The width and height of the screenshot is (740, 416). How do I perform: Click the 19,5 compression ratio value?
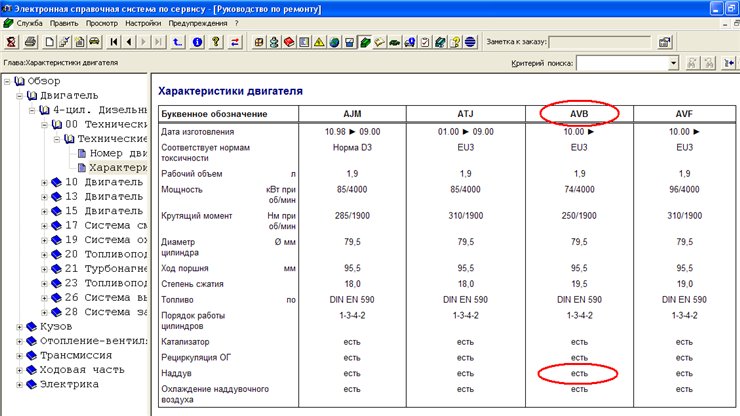(x=579, y=284)
